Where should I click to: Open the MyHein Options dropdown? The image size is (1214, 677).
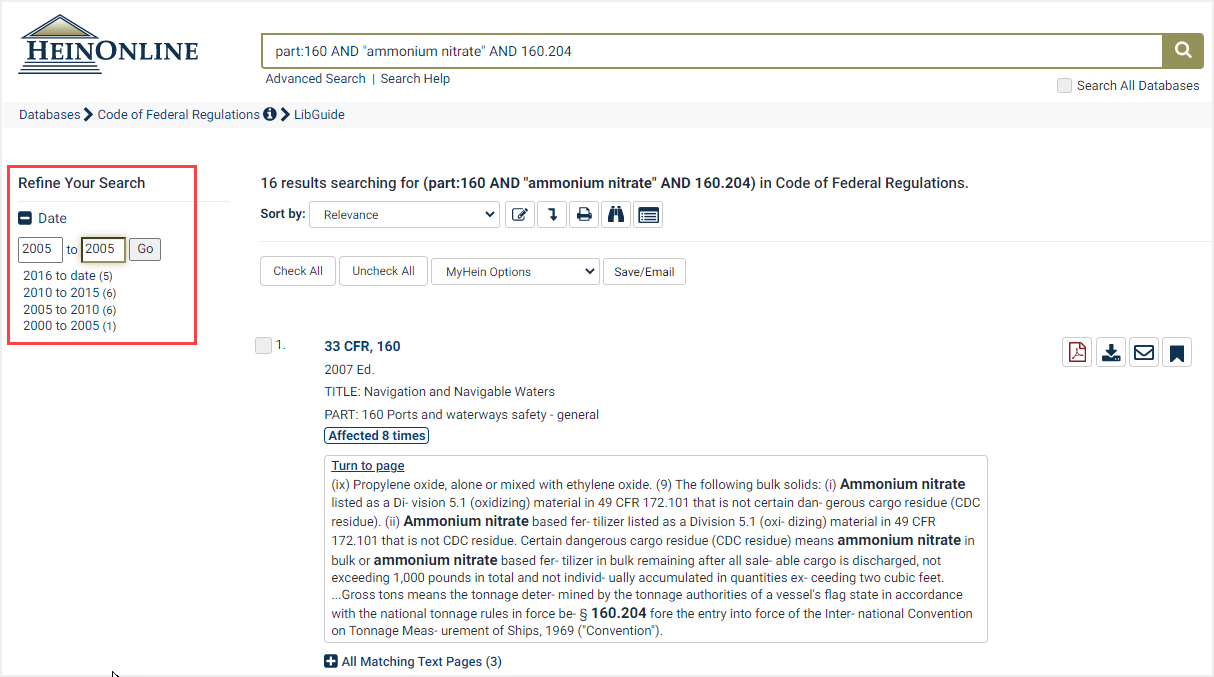[515, 271]
